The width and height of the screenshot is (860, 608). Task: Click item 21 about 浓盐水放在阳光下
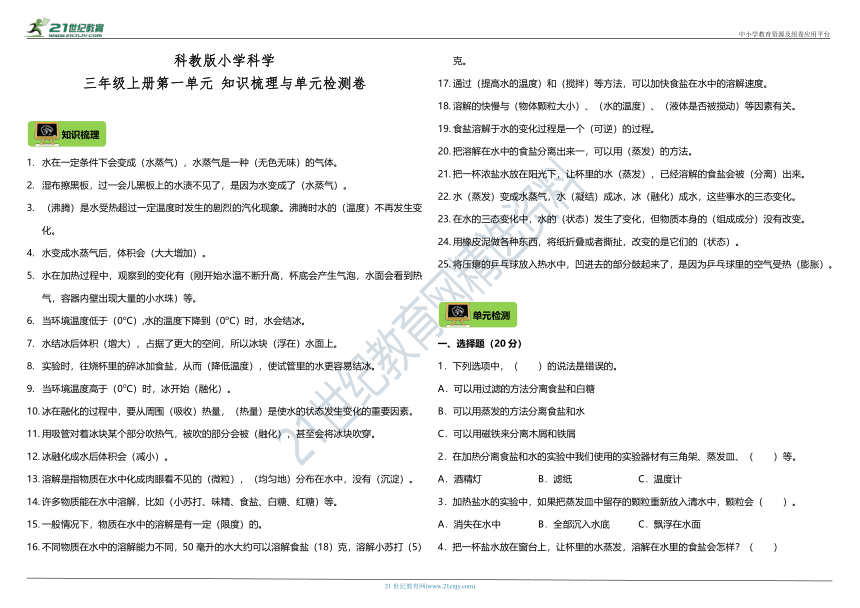pyautogui.click(x=622, y=174)
